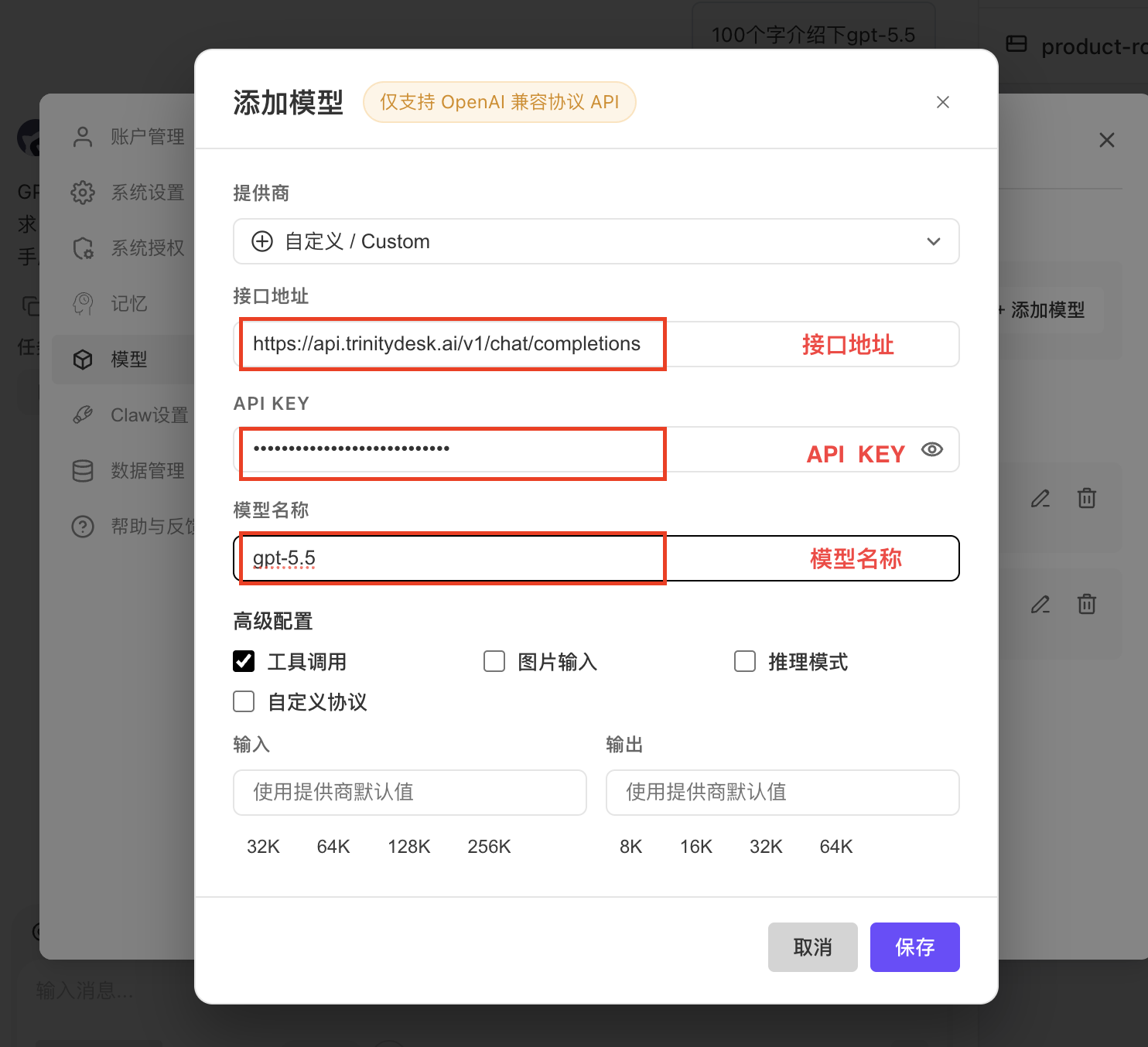Enable the 自定义协议 checkbox
The width and height of the screenshot is (1148, 1047).
pos(244,701)
